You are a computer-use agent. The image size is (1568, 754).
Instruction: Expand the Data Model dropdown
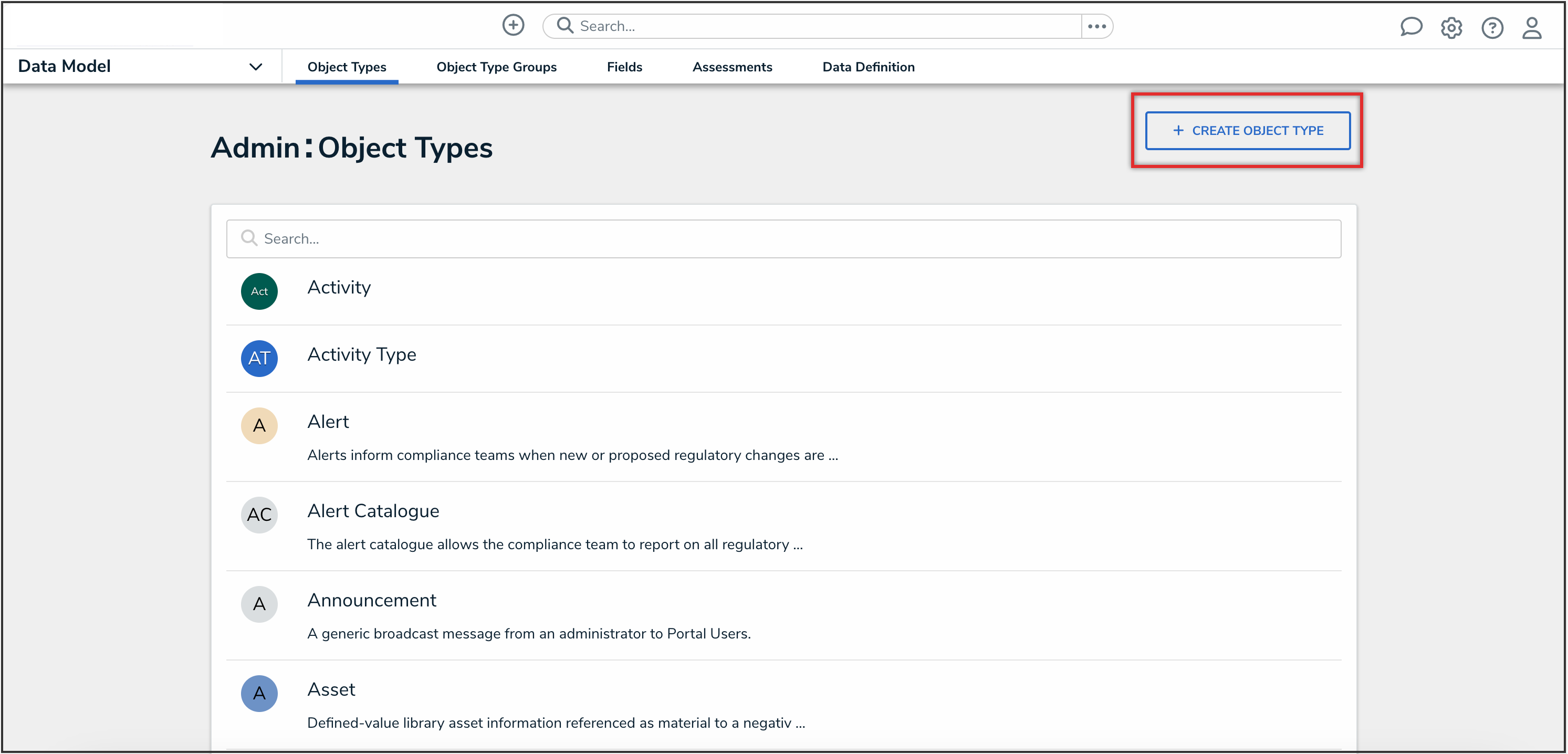(x=255, y=66)
